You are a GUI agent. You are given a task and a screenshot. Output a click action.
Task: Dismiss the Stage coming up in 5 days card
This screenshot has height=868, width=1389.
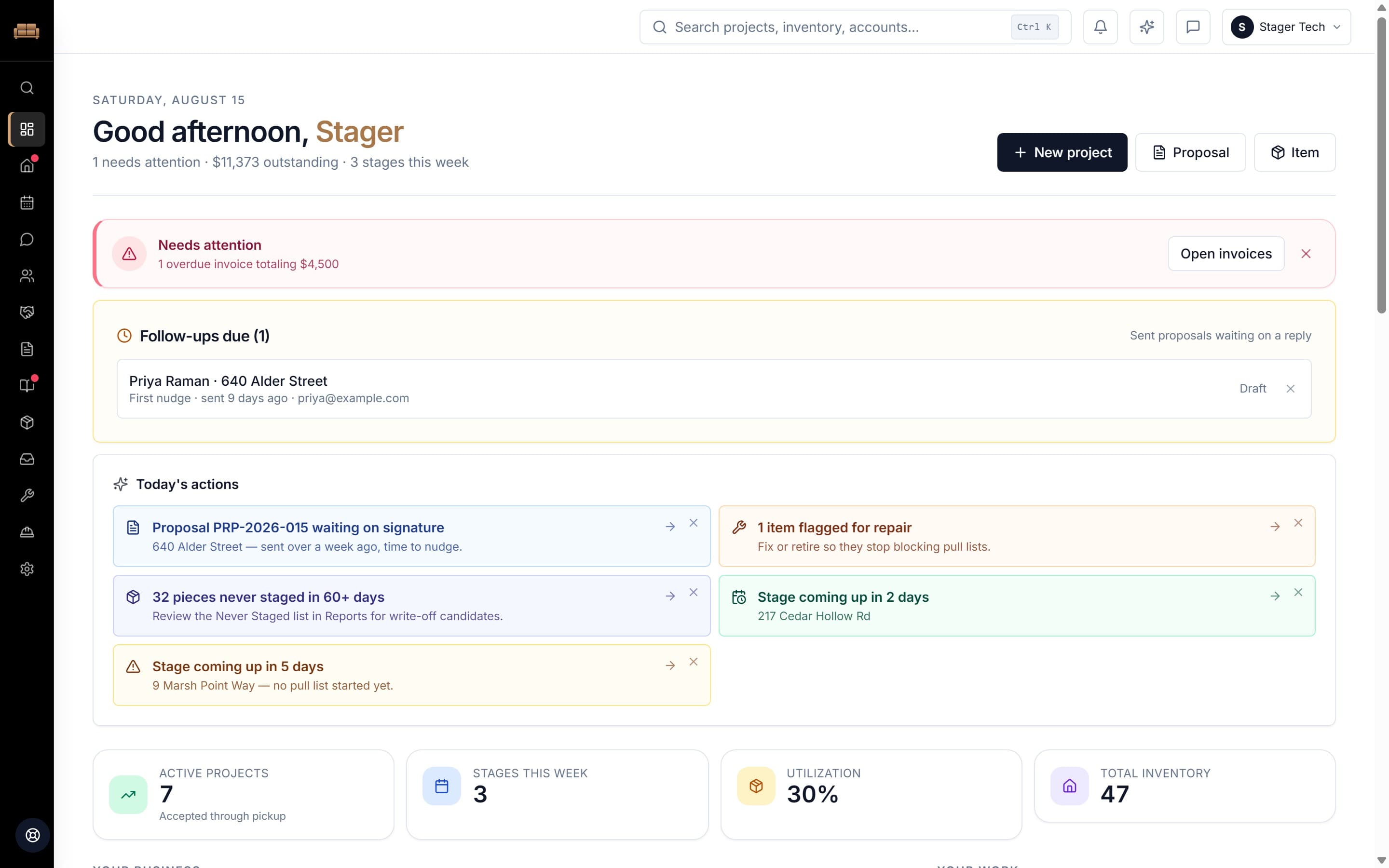(694, 662)
